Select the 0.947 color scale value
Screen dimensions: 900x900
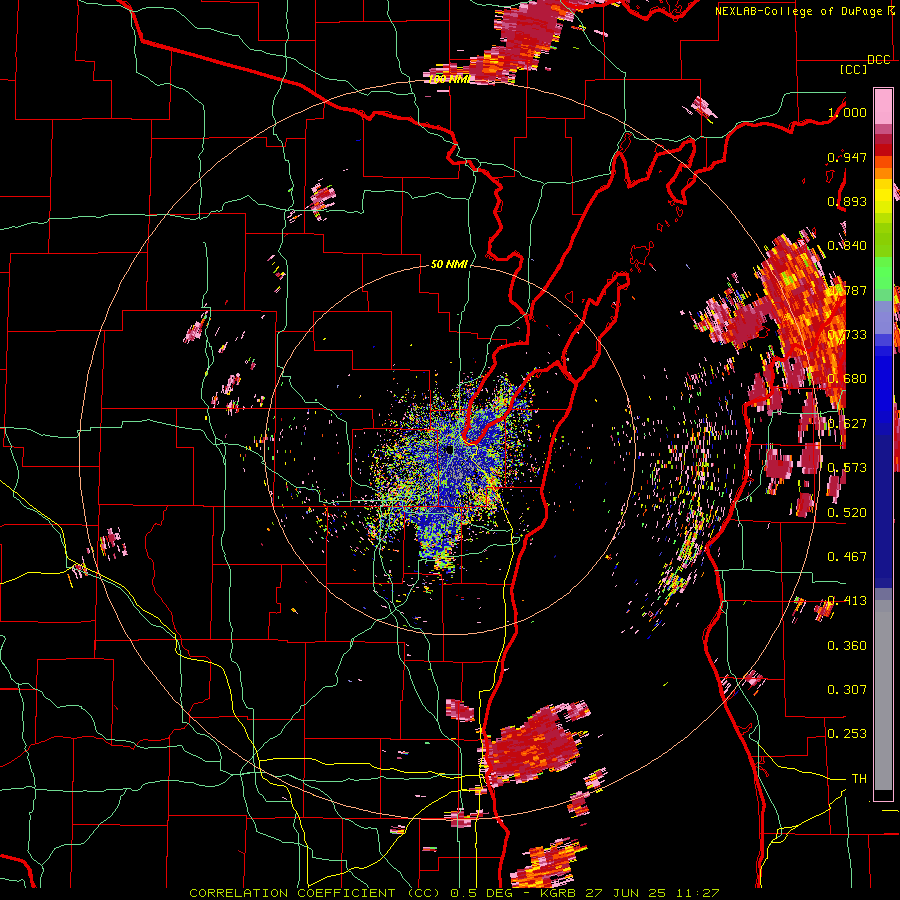847,157
